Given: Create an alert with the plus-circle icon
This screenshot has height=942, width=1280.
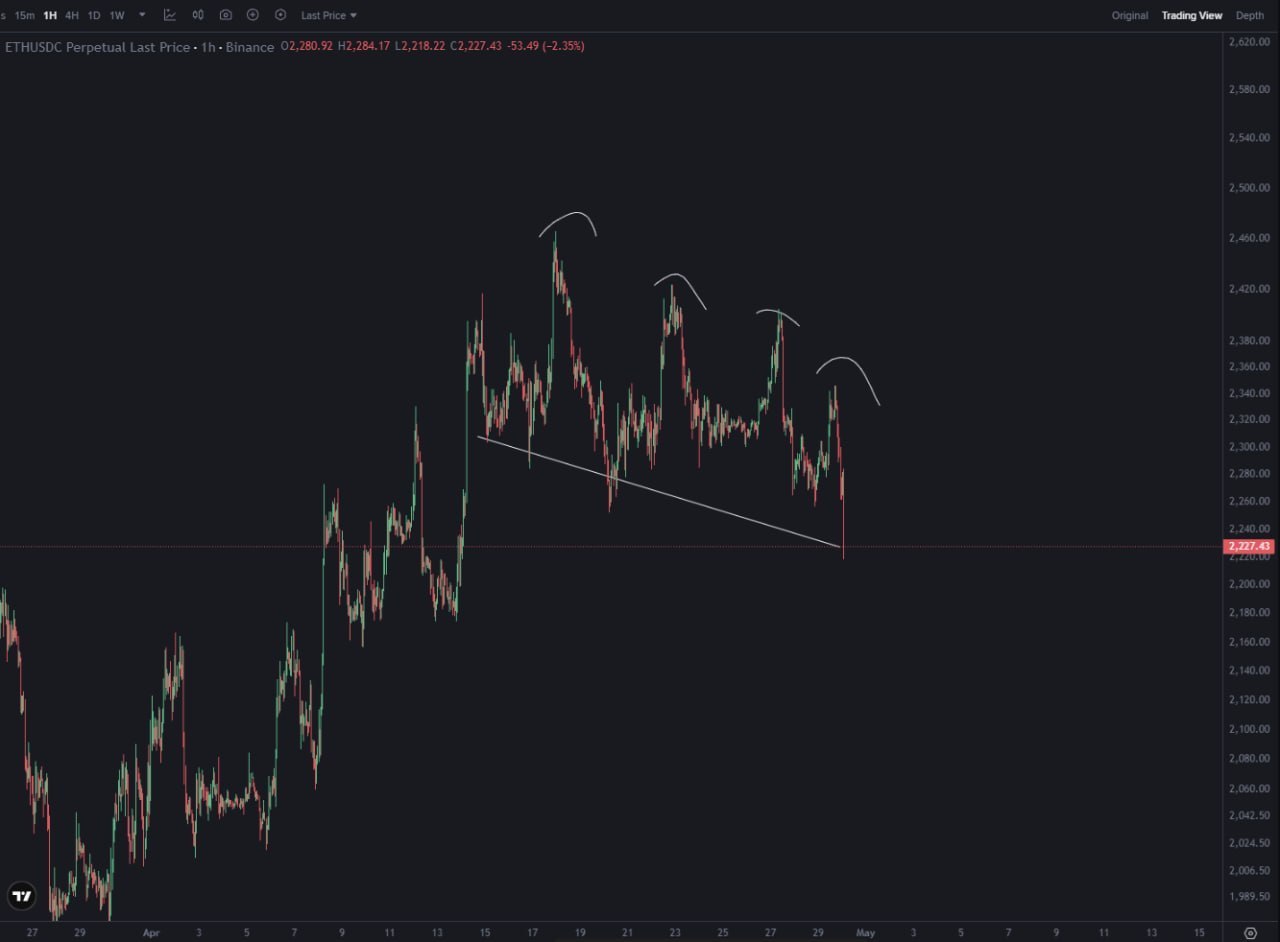Looking at the screenshot, I should 251,15.
